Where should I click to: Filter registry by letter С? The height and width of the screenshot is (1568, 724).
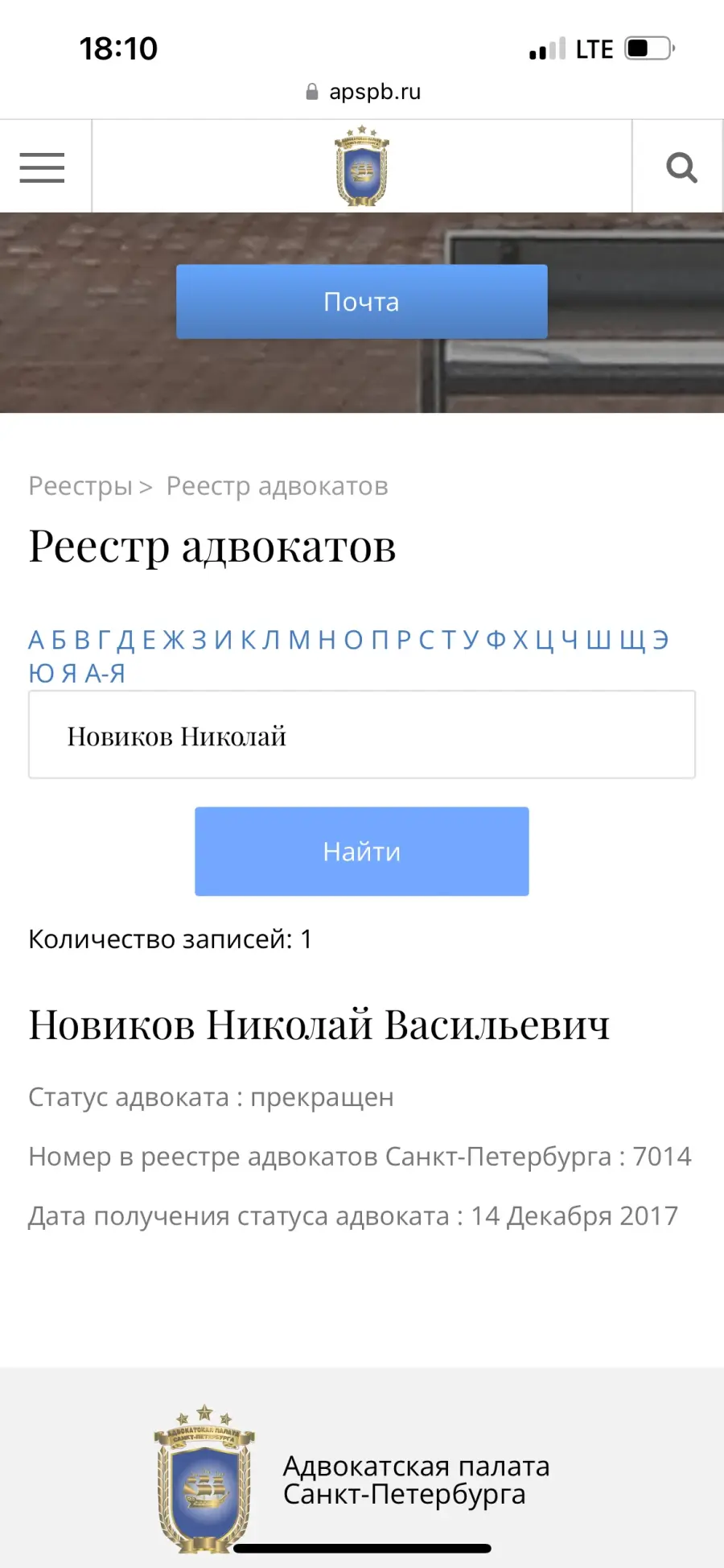(426, 640)
